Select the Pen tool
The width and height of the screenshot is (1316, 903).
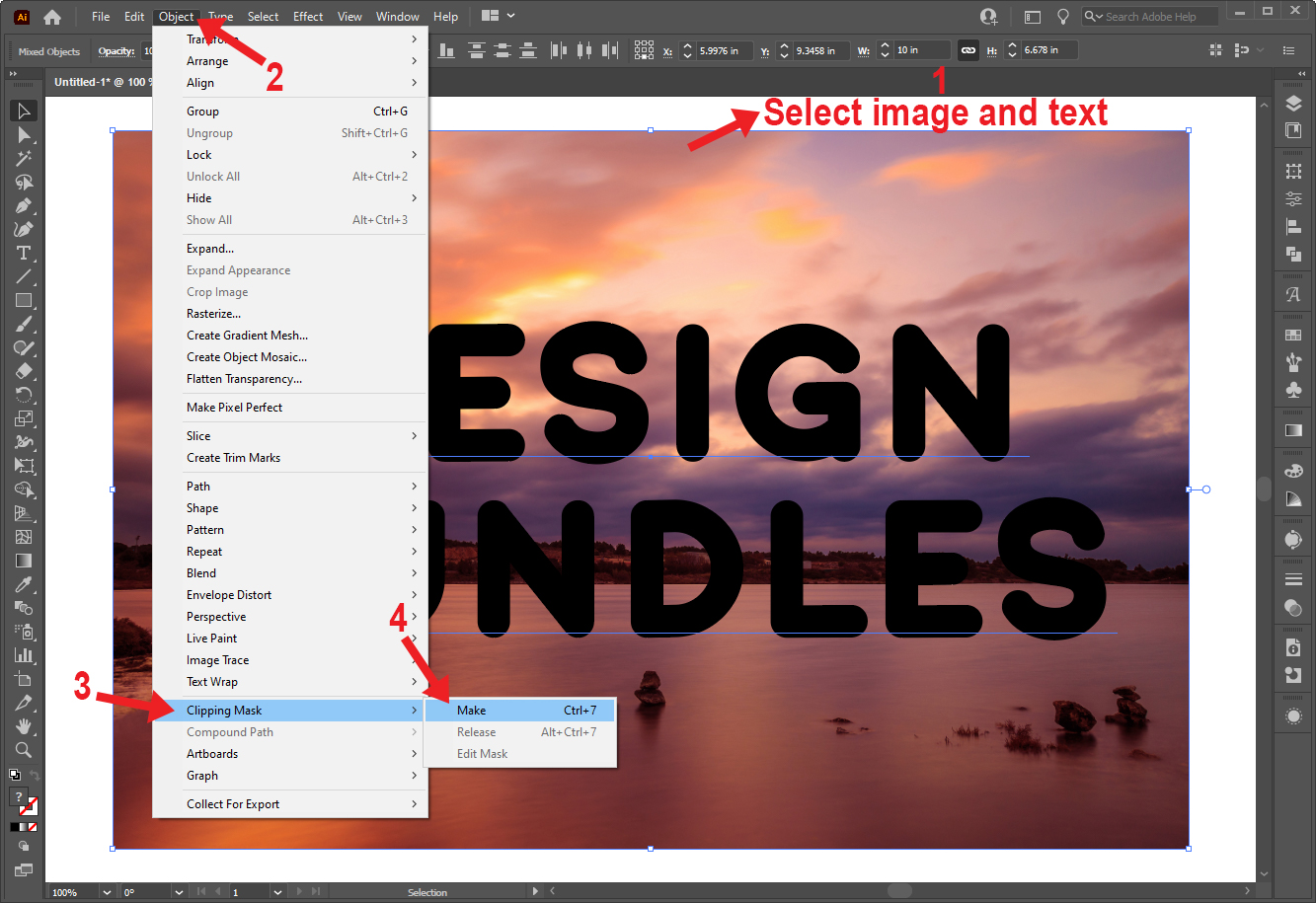pyautogui.click(x=24, y=205)
